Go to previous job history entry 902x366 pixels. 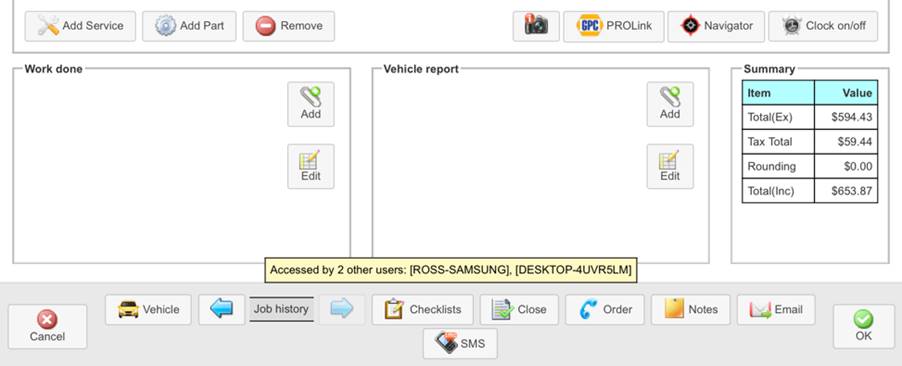[222, 310]
